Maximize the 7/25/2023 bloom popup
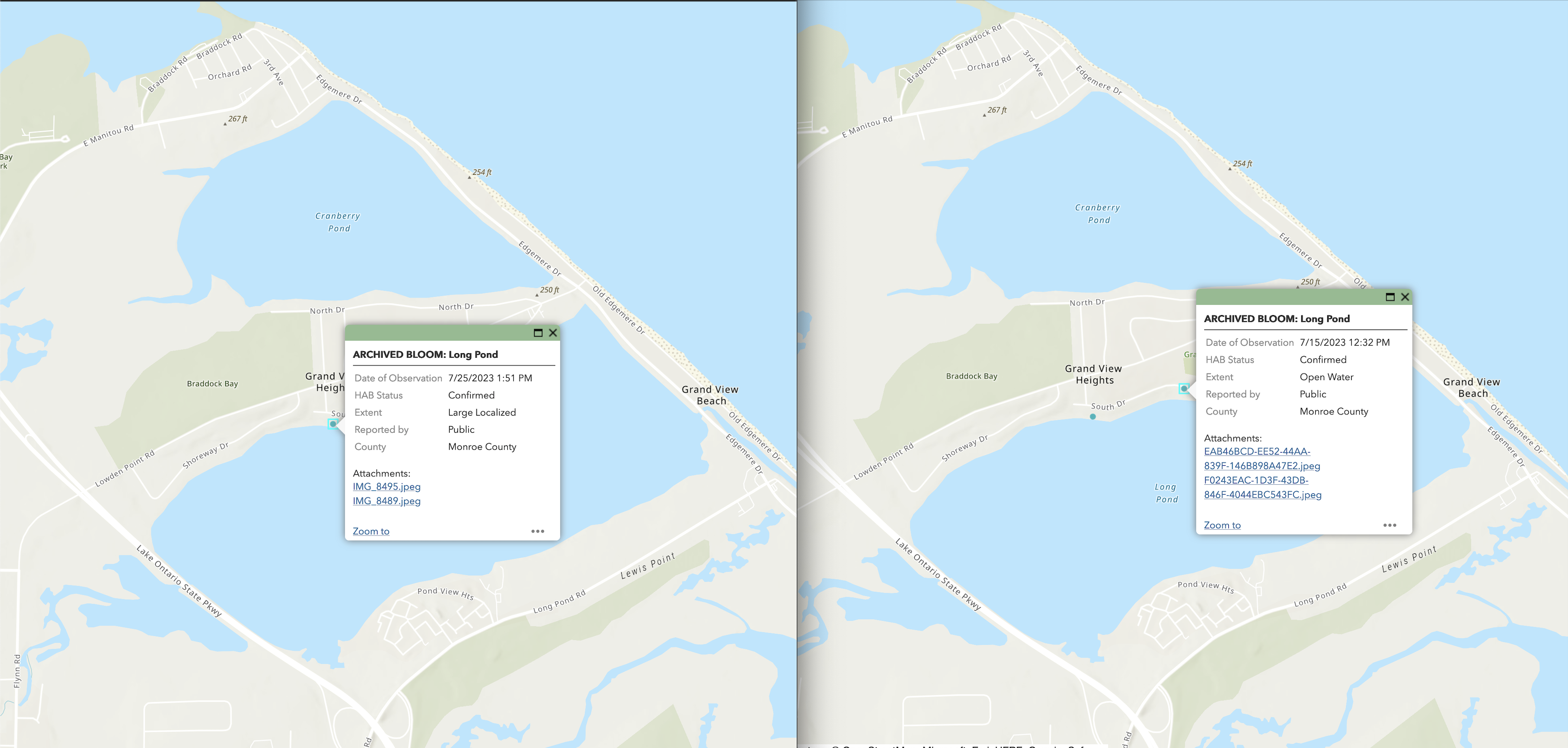This screenshot has width=1568, height=748. [x=537, y=333]
